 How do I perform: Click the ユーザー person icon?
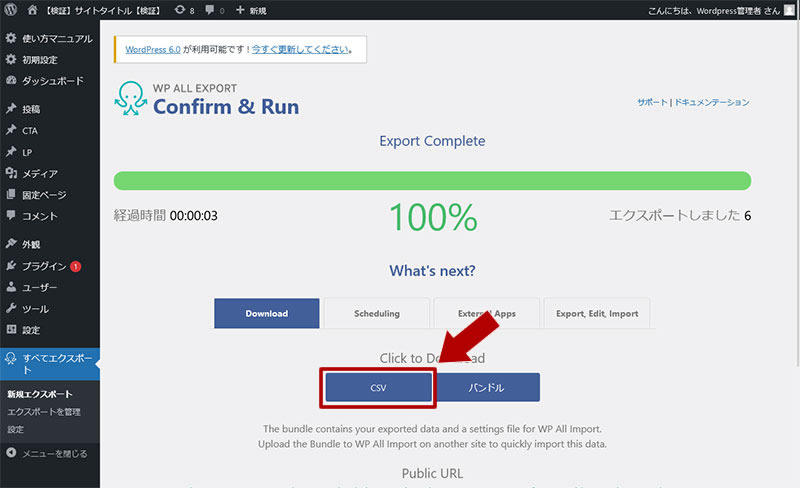(11, 287)
